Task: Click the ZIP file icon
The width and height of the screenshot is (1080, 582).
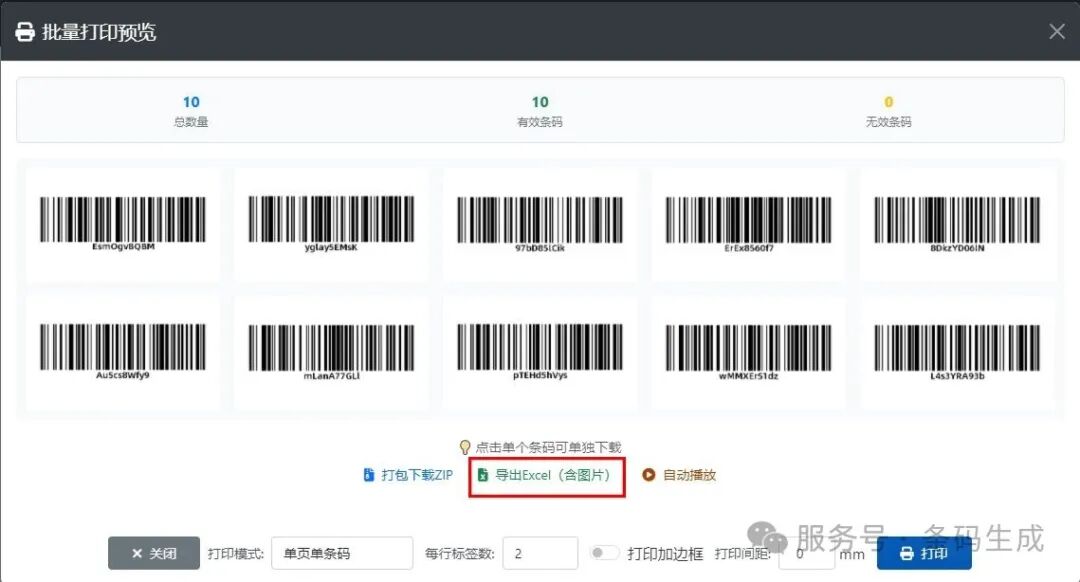Action: [x=368, y=475]
